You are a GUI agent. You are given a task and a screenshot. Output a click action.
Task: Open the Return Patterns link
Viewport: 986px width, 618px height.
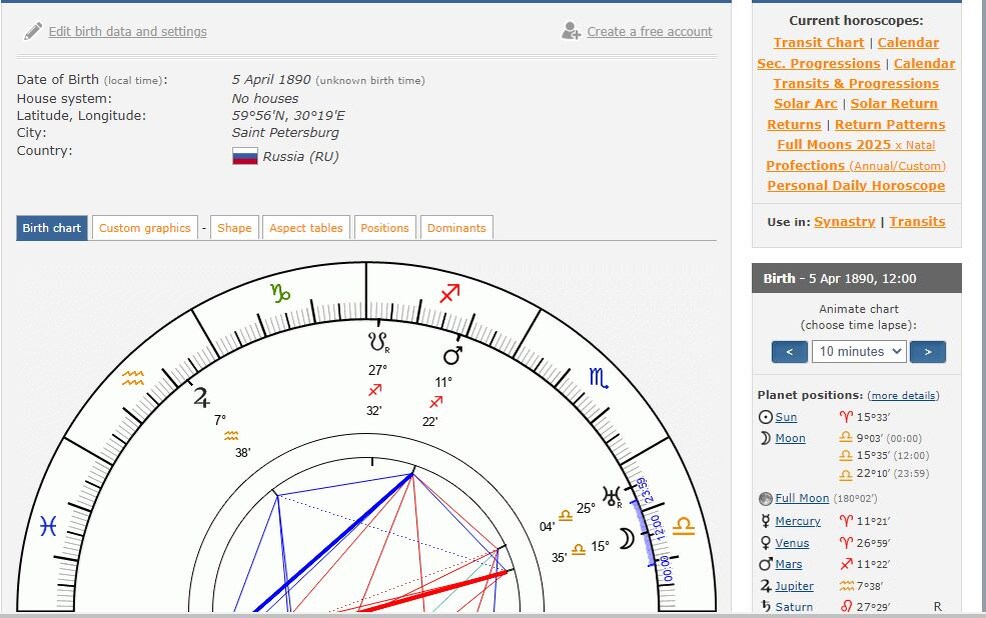tap(890, 124)
